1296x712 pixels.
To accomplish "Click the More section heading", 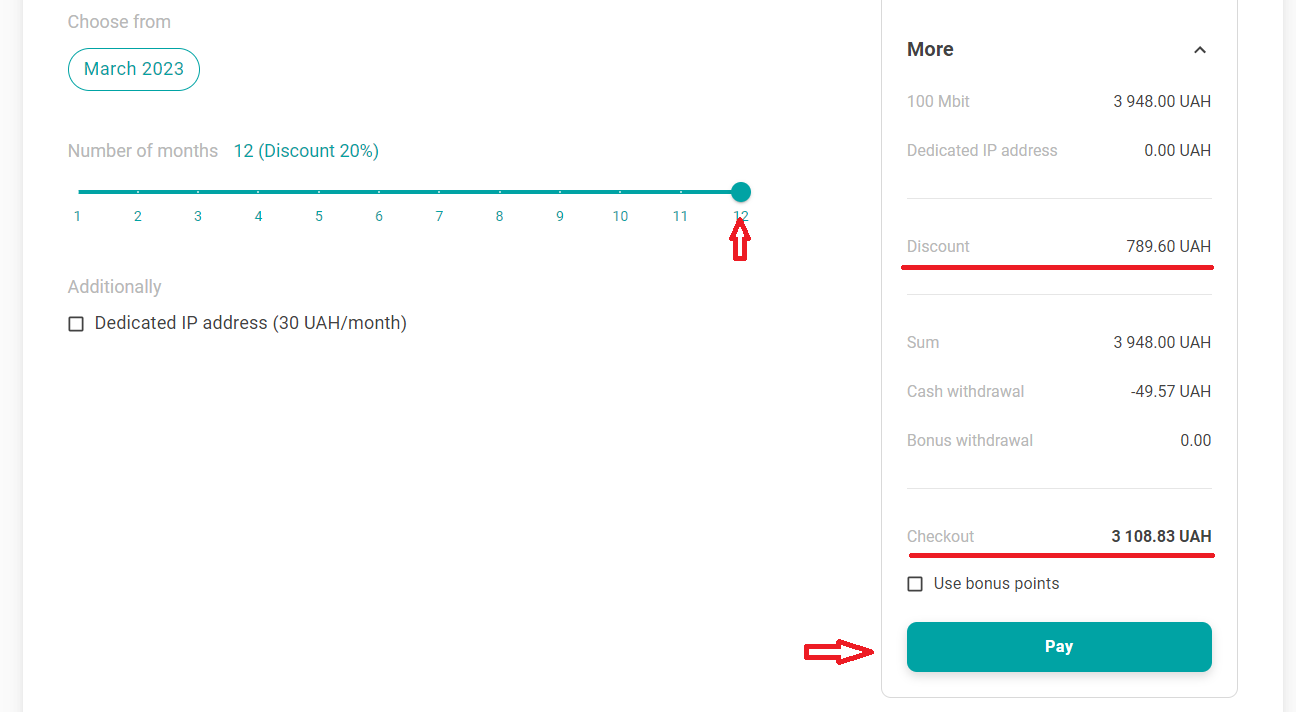I will [x=930, y=49].
